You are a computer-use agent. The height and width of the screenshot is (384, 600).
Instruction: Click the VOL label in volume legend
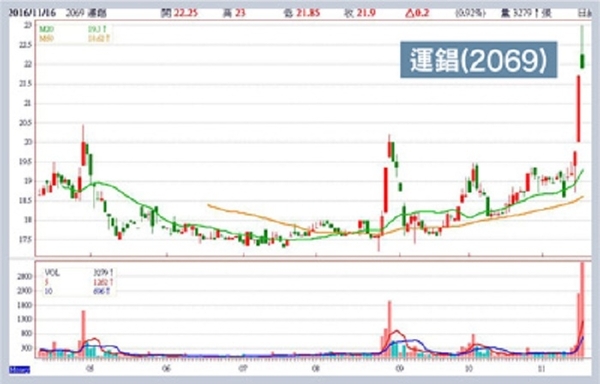(52, 273)
